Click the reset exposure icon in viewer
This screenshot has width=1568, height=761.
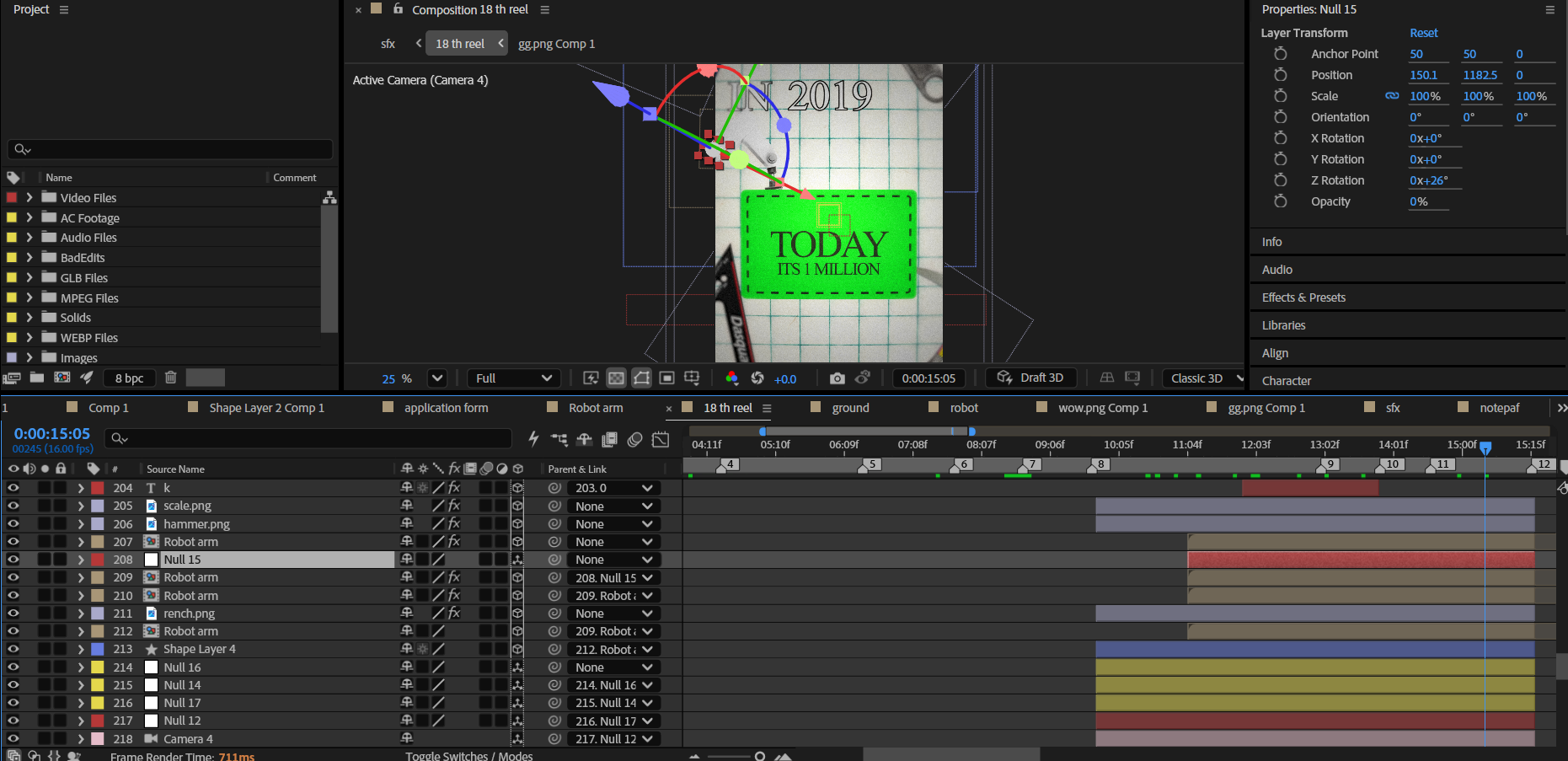pos(757,378)
